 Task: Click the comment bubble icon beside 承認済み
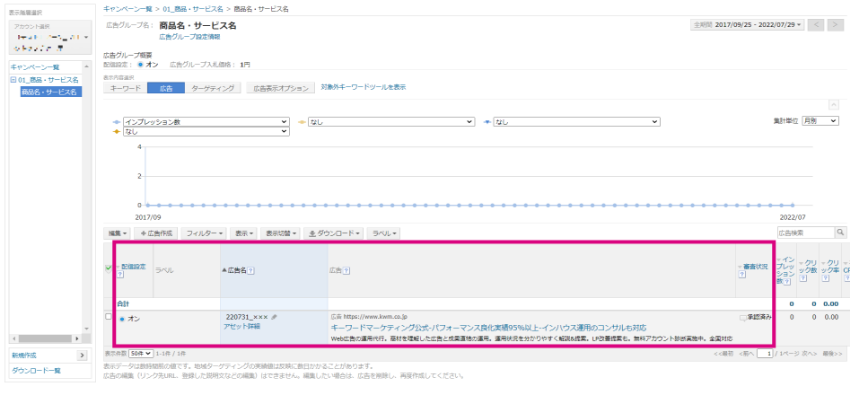[x=743, y=318]
